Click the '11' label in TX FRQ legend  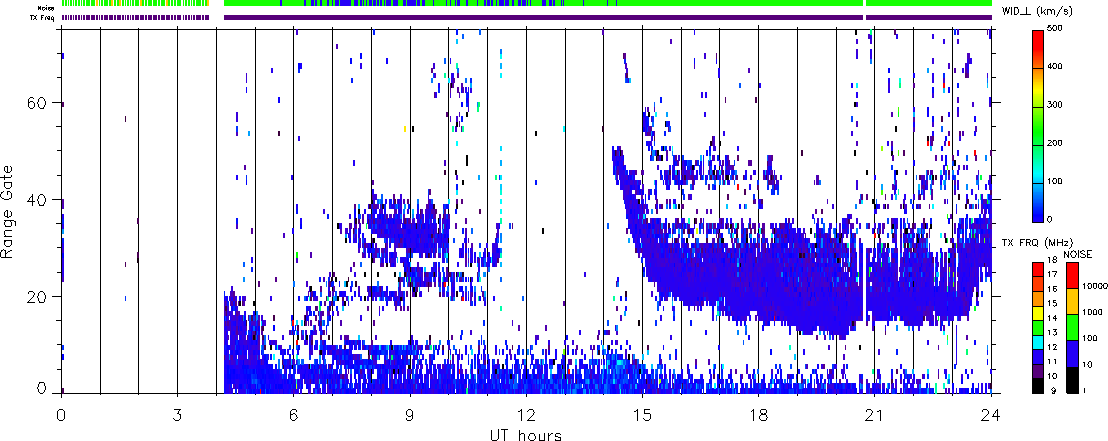pyautogui.click(x=1052, y=361)
